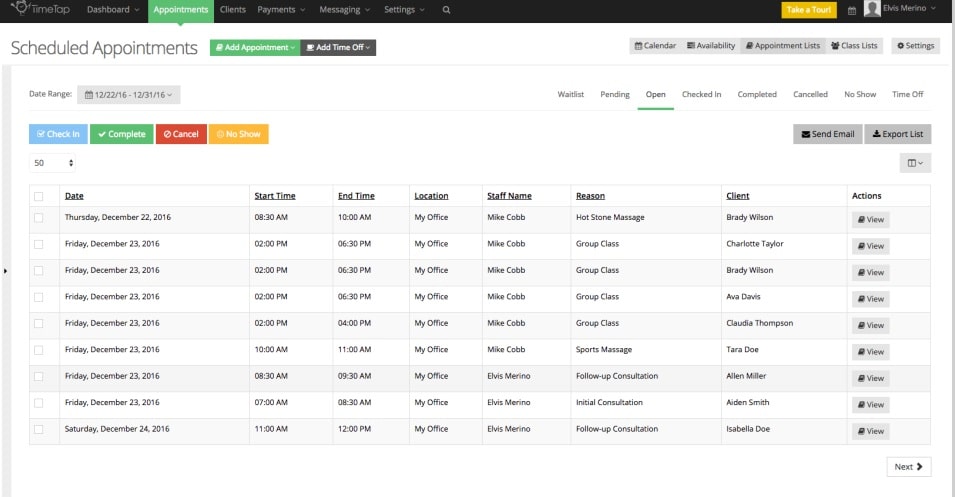Screen dimensions: 955x497
Task: Expand the top Settings menu
Action: click(x=404, y=10)
